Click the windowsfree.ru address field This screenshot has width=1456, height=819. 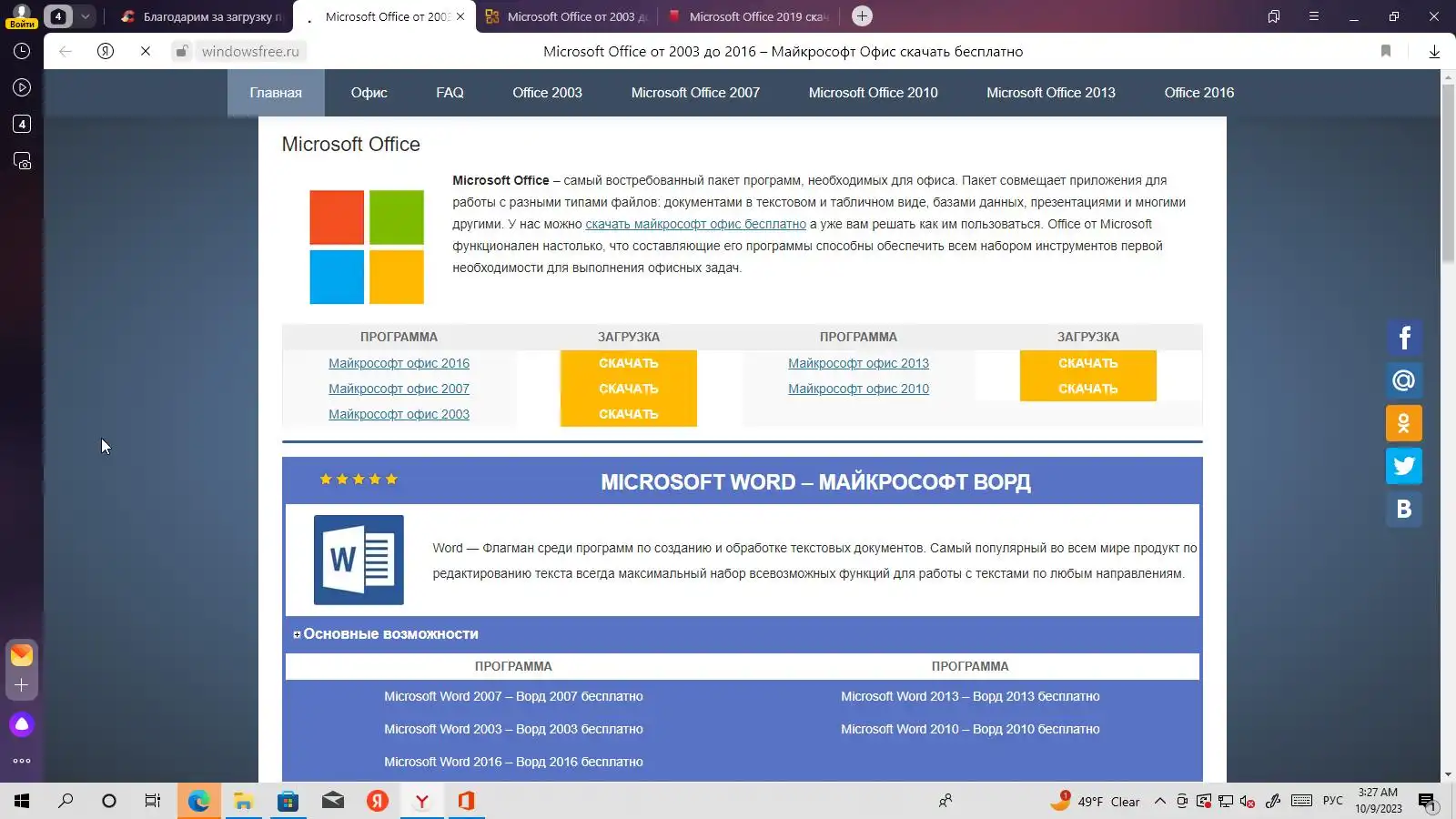click(250, 52)
